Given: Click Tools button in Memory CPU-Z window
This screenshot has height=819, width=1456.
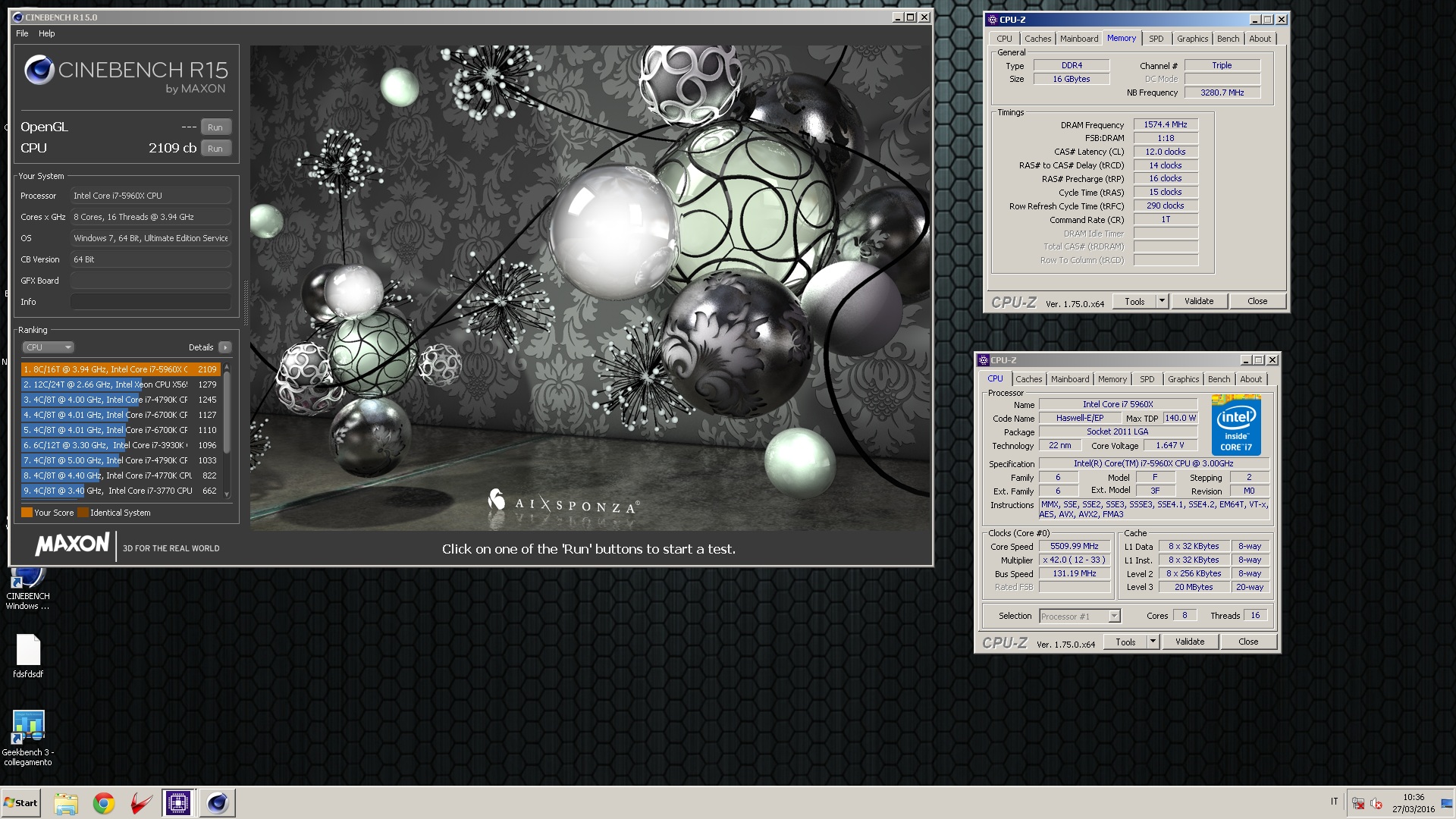Looking at the screenshot, I should click(1134, 301).
